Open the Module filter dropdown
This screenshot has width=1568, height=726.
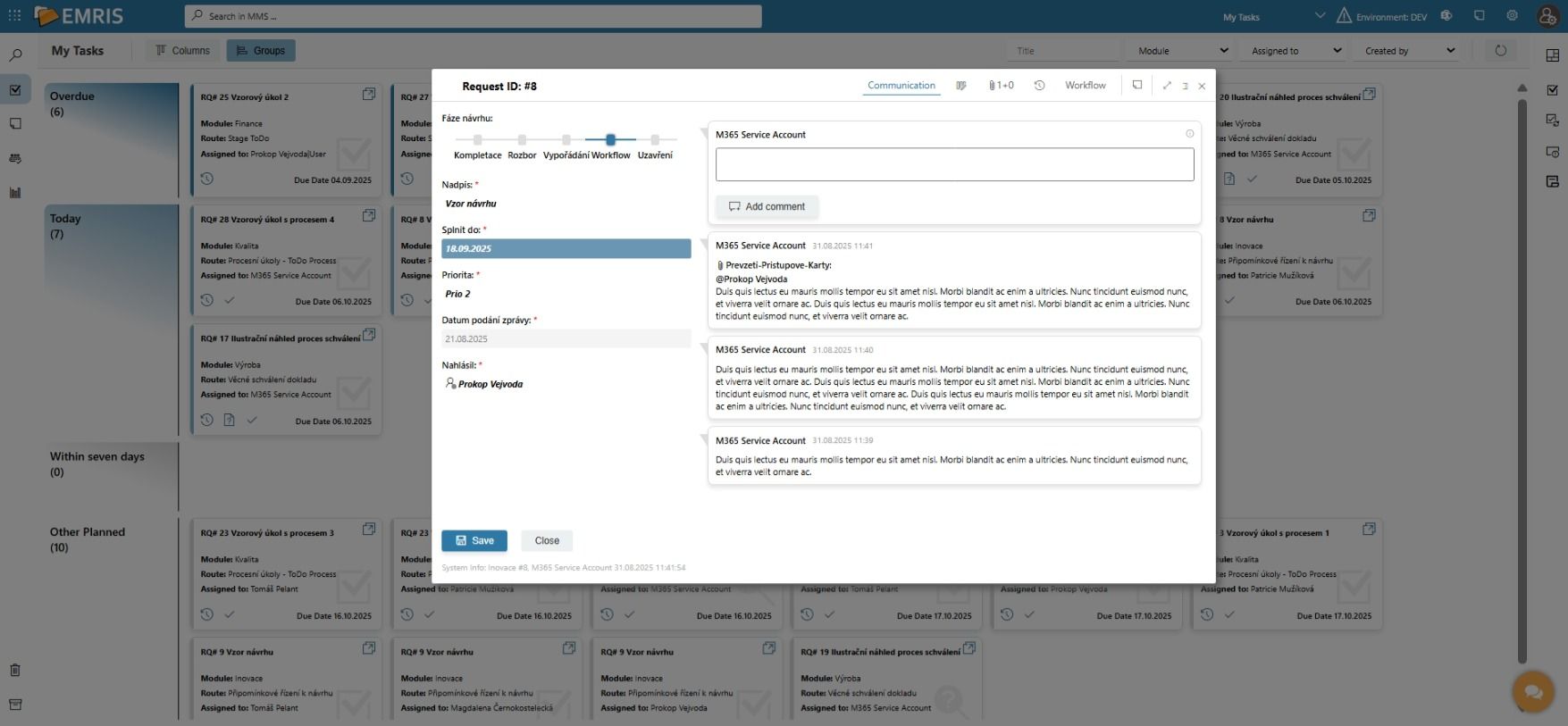(1181, 51)
